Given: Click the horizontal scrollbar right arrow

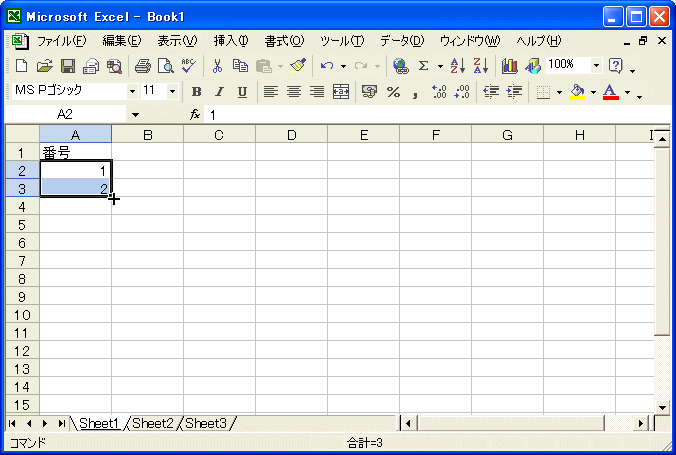Looking at the screenshot, I should point(641,424).
